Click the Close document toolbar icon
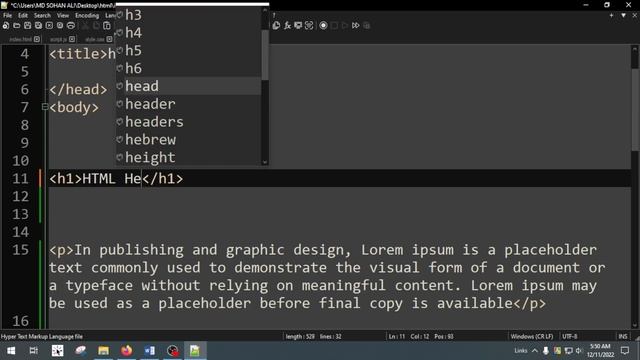The image size is (640, 360). click(x=49, y=25)
